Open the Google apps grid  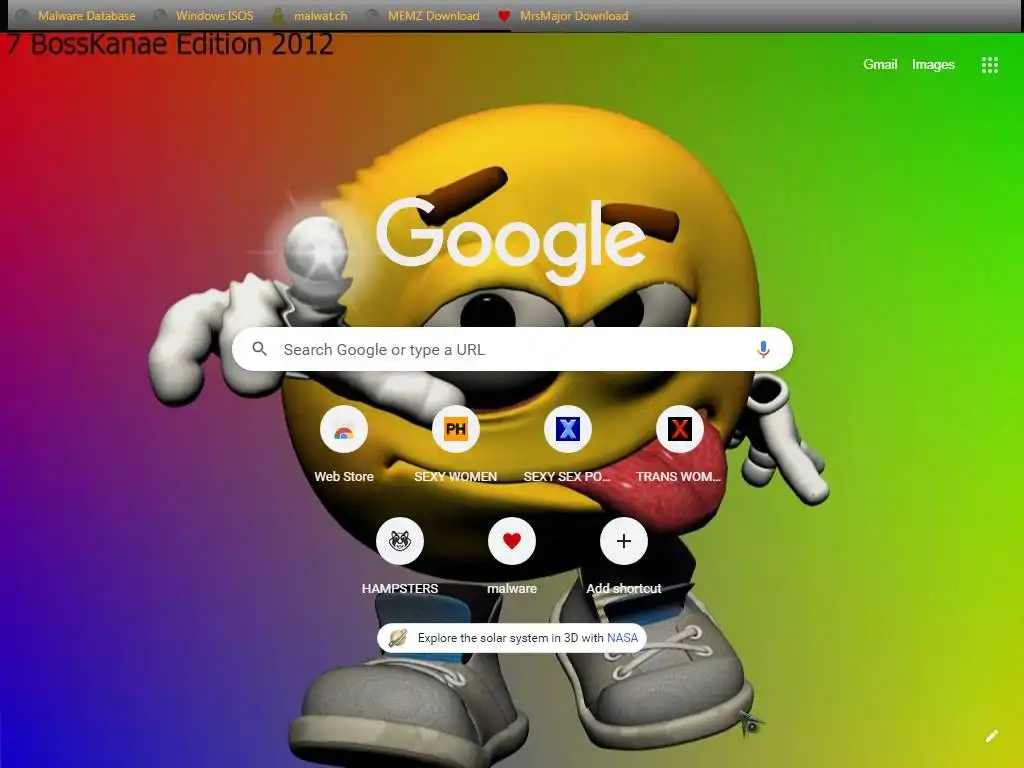pos(989,65)
